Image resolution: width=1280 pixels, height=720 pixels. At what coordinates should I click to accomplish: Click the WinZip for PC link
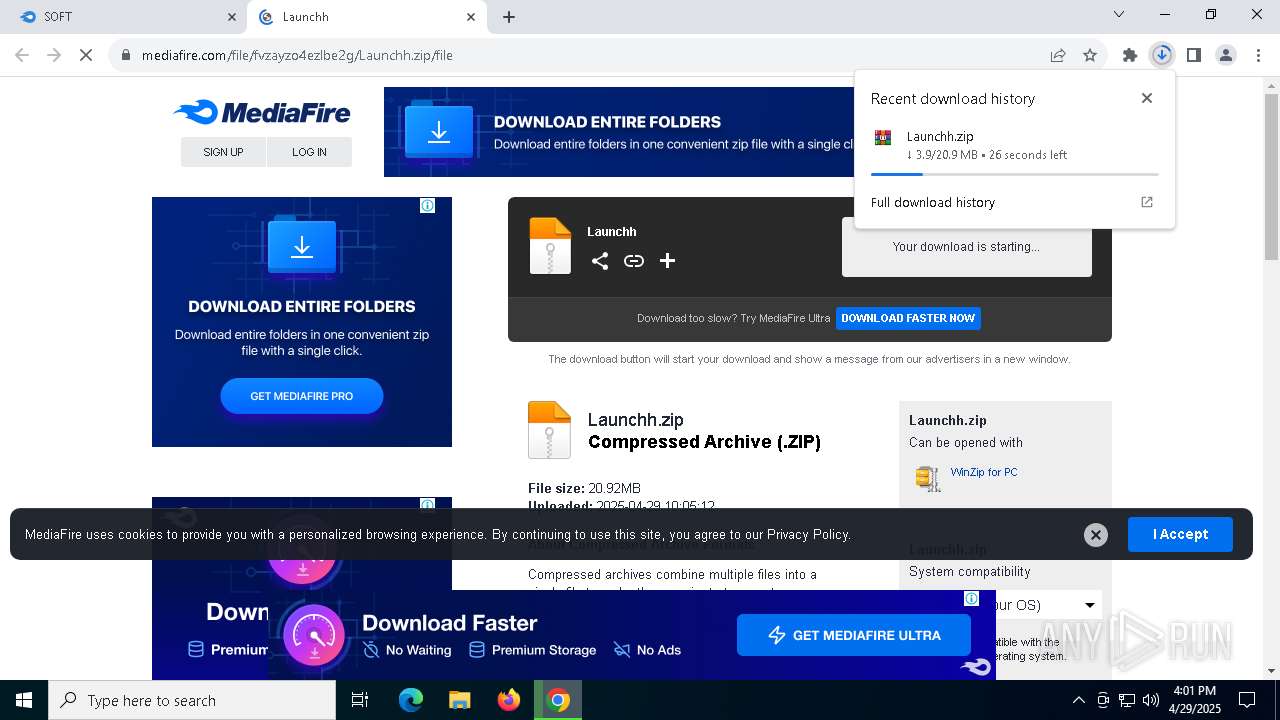coord(984,472)
